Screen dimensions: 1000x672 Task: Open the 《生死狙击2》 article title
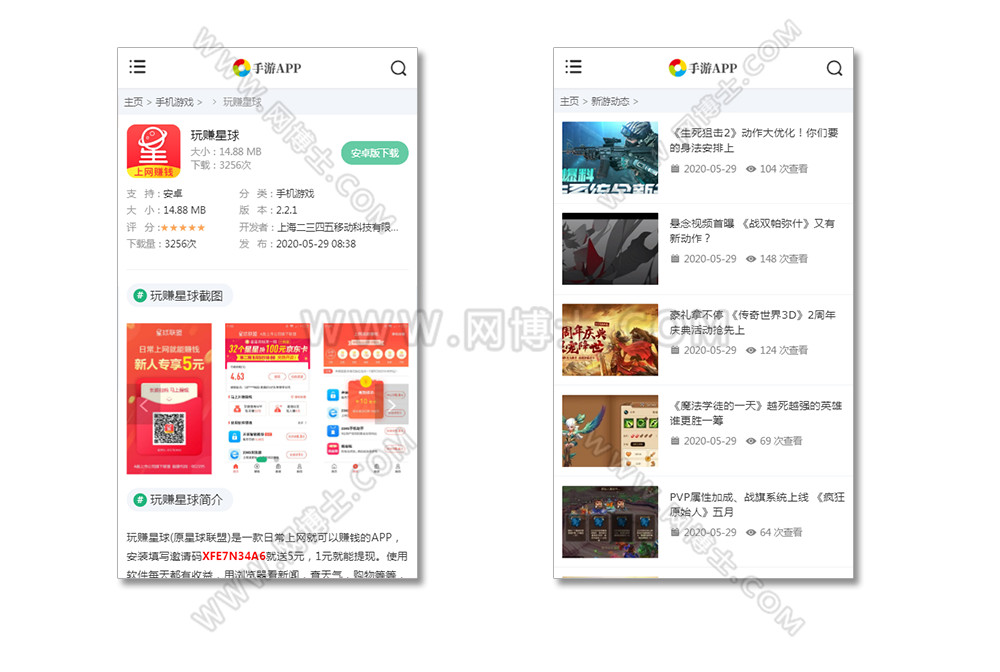(x=754, y=140)
